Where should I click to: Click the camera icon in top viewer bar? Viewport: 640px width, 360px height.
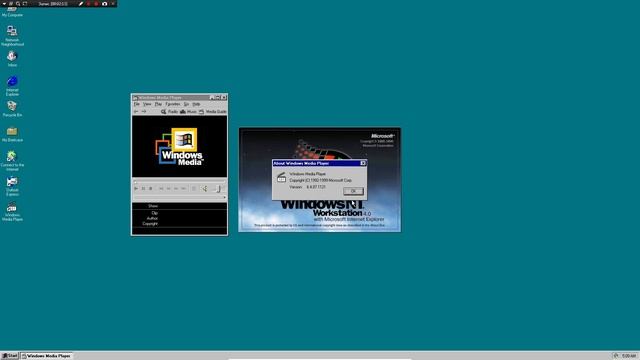tap(104, 4)
